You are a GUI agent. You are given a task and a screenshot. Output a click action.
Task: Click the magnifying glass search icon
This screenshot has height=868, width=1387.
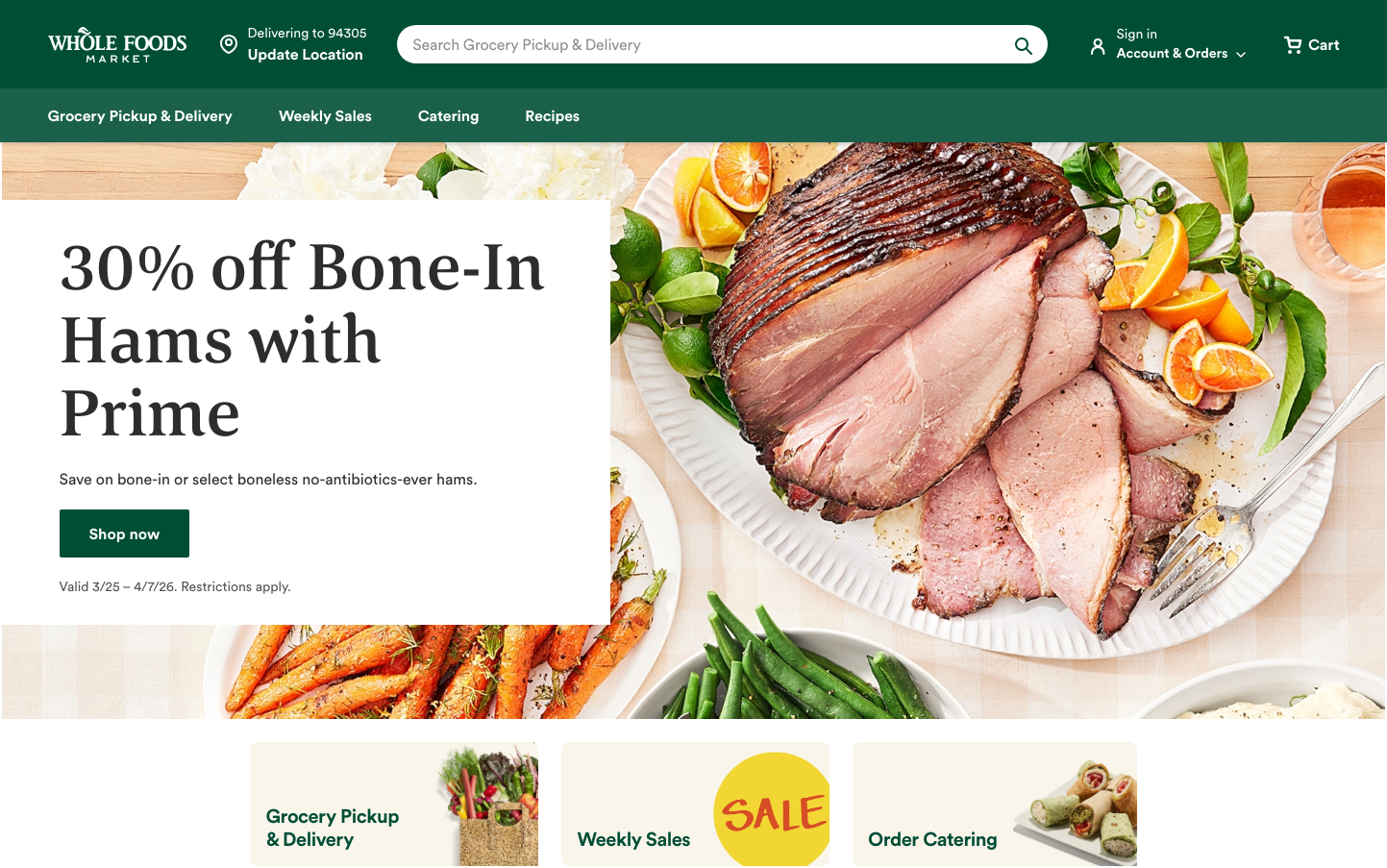pyautogui.click(x=1023, y=45)
